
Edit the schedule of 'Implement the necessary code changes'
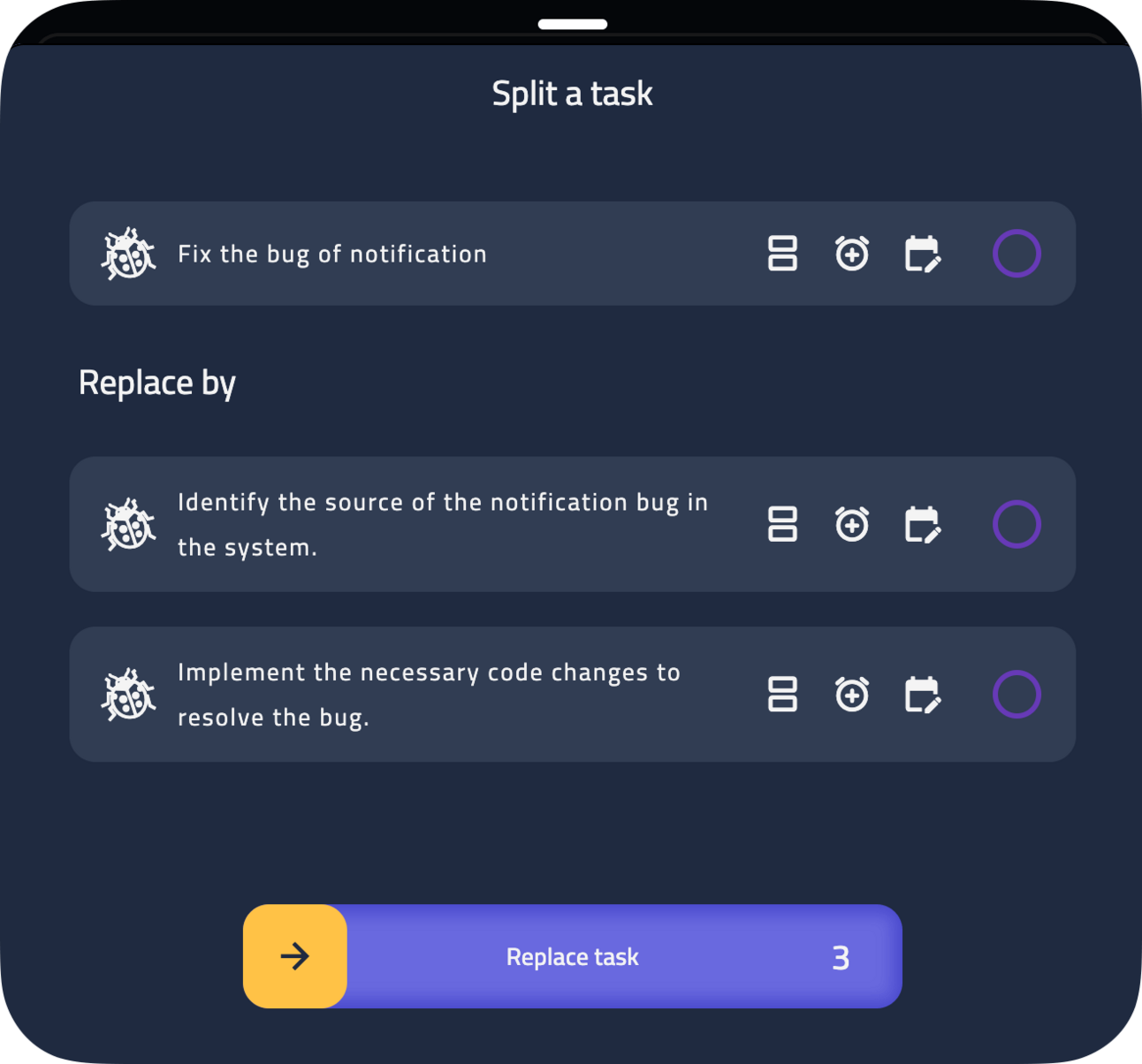pyautogui.click(x=923, y=695)
